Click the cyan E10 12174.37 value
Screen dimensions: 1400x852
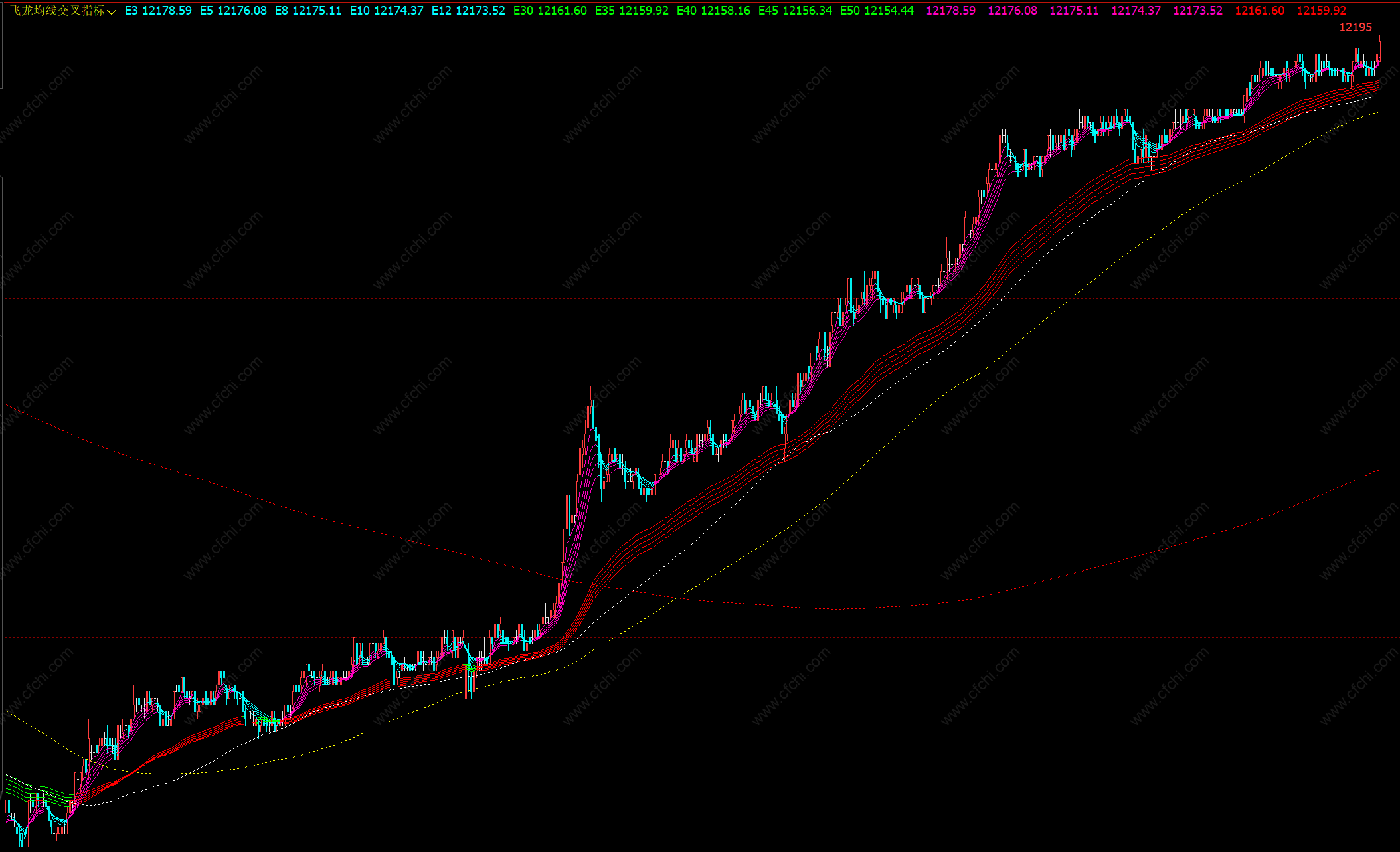point(387,11)
